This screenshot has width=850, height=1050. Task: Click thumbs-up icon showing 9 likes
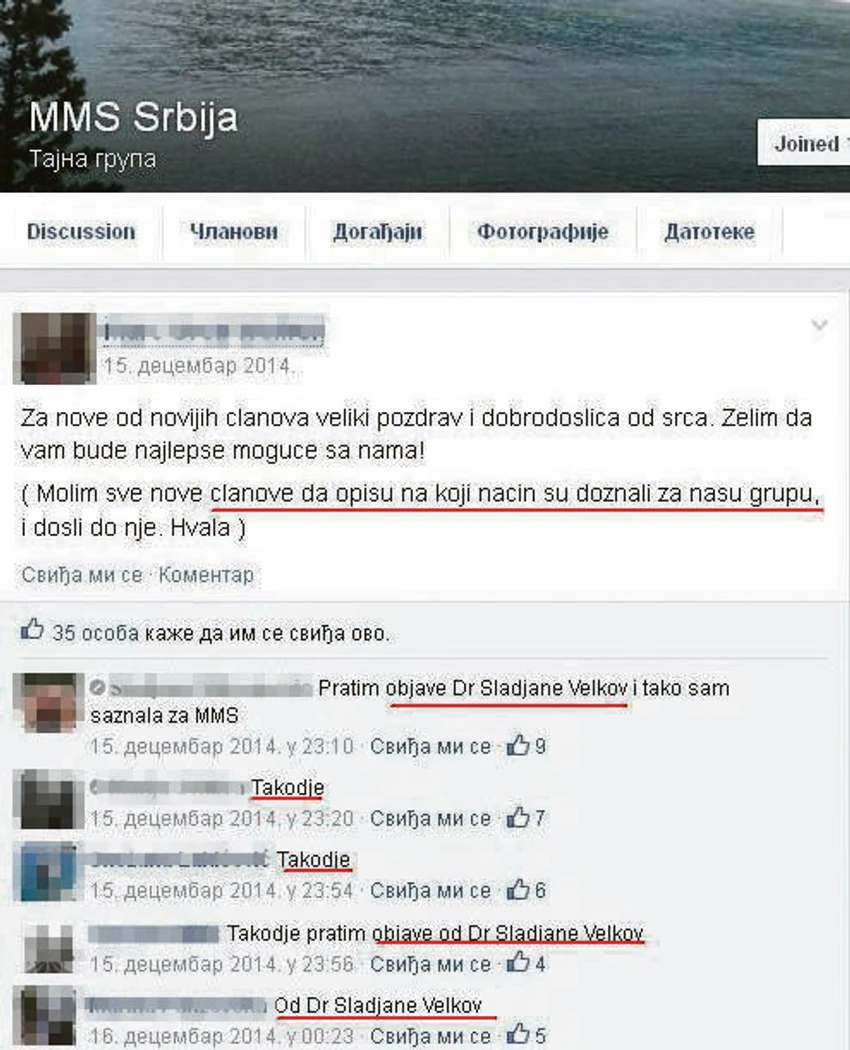coord(517,745)
